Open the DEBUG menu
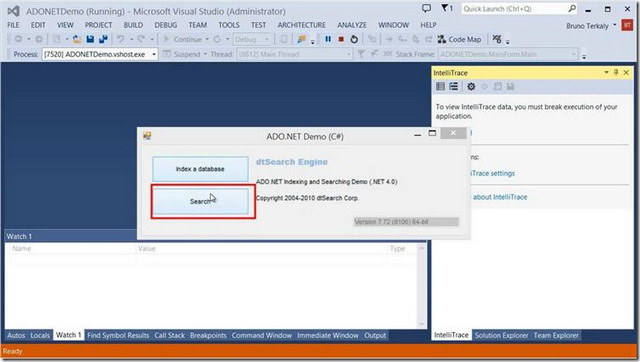This screenshot has height=362, width=640. pyautogui.click(x=166, y=25)
